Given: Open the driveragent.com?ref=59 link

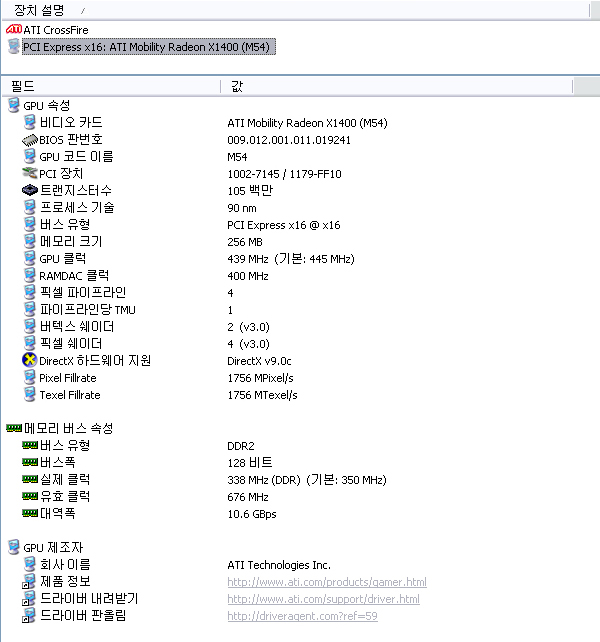Looking at the screenshot, I should click(x=302, y=616).
